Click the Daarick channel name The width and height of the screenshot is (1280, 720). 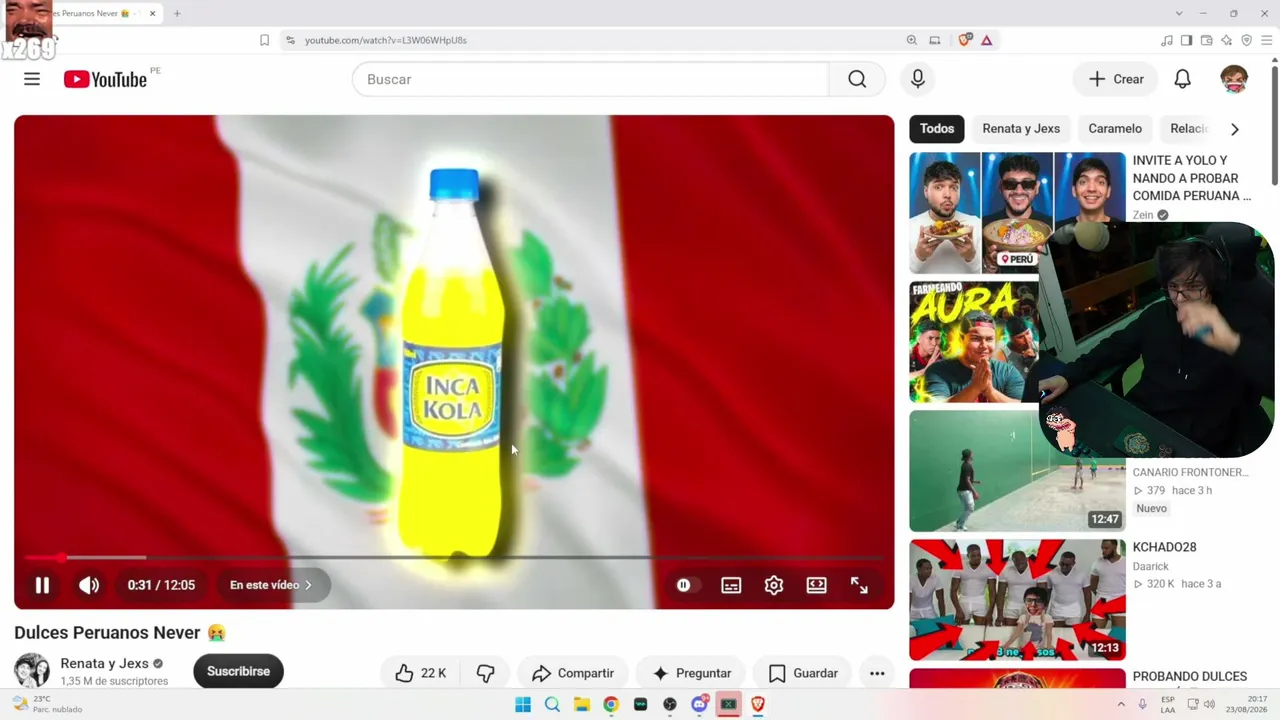(1151, 566)
